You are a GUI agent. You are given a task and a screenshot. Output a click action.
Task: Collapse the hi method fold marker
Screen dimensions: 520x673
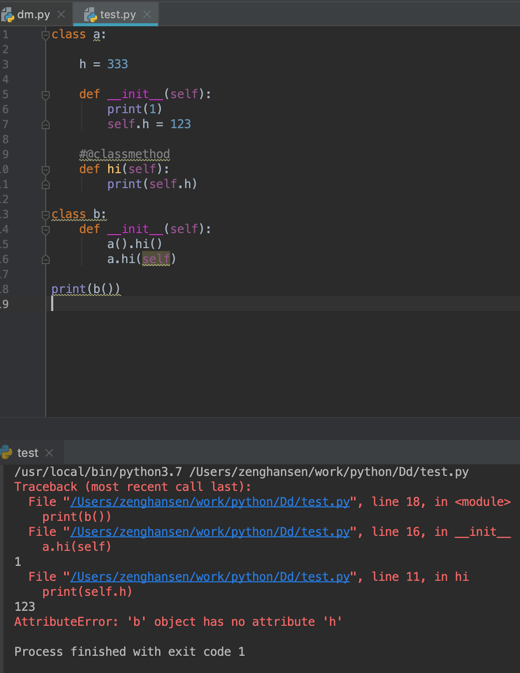pyautogui.click(x=45, y=170)
